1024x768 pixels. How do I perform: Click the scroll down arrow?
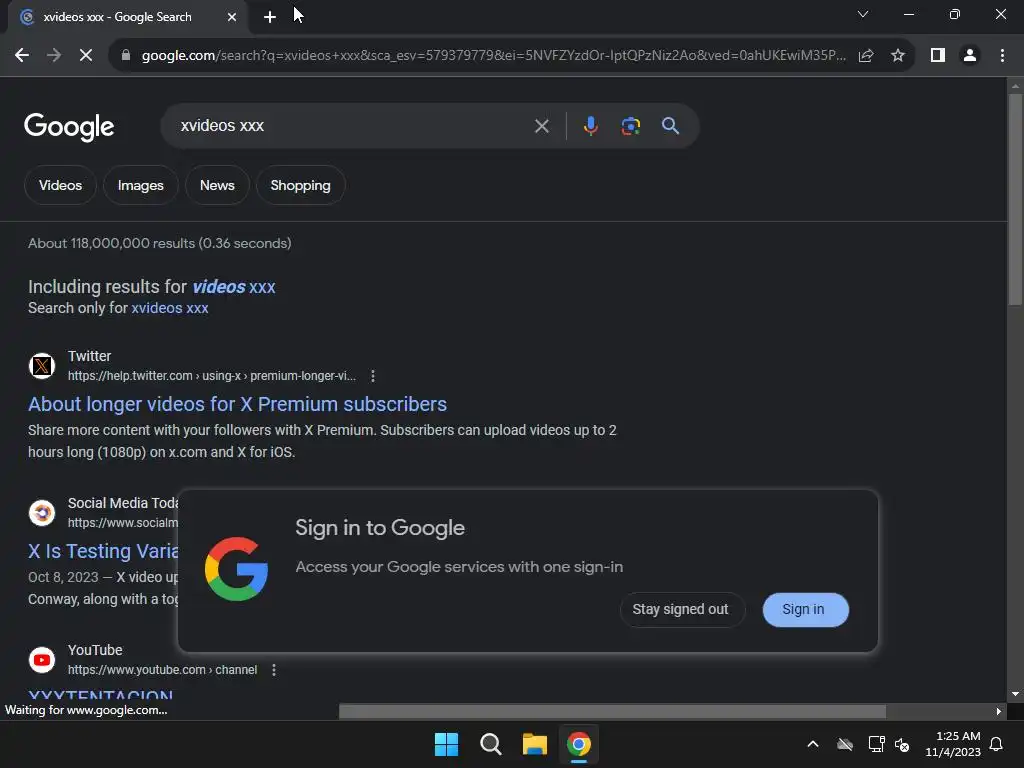[x=1015, y=694]
